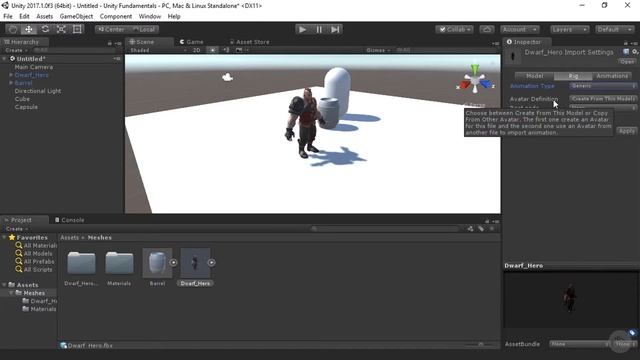Select Cube in Hierarchy
This screenshot has height=360, width=640.
(x=22, y=99)
